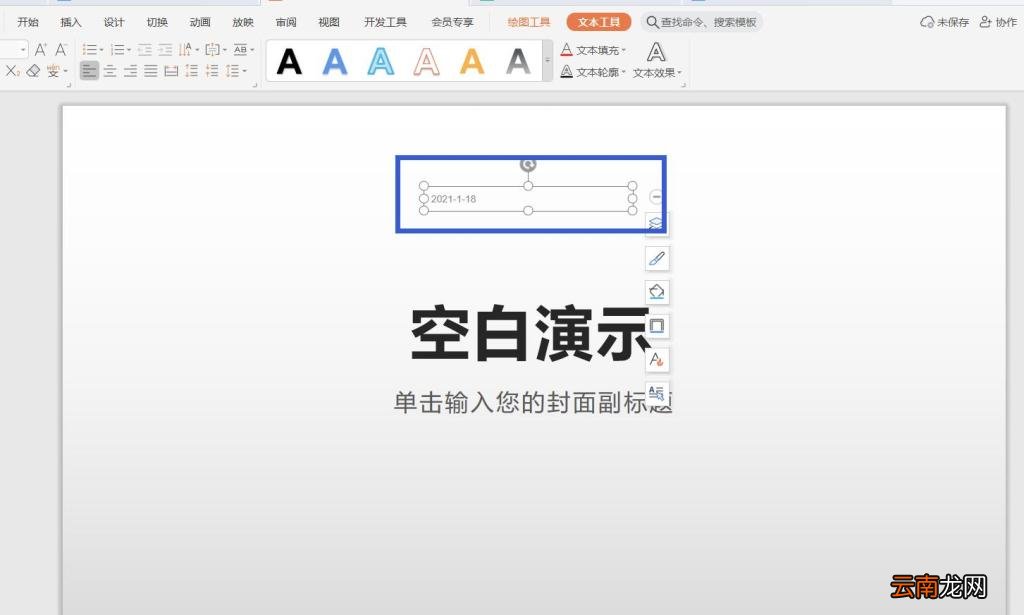Apply the yellow-orange gradient WordArt style
This screenshot has width=1024, height=615.
pyautogui.click(x=472, y=62)
